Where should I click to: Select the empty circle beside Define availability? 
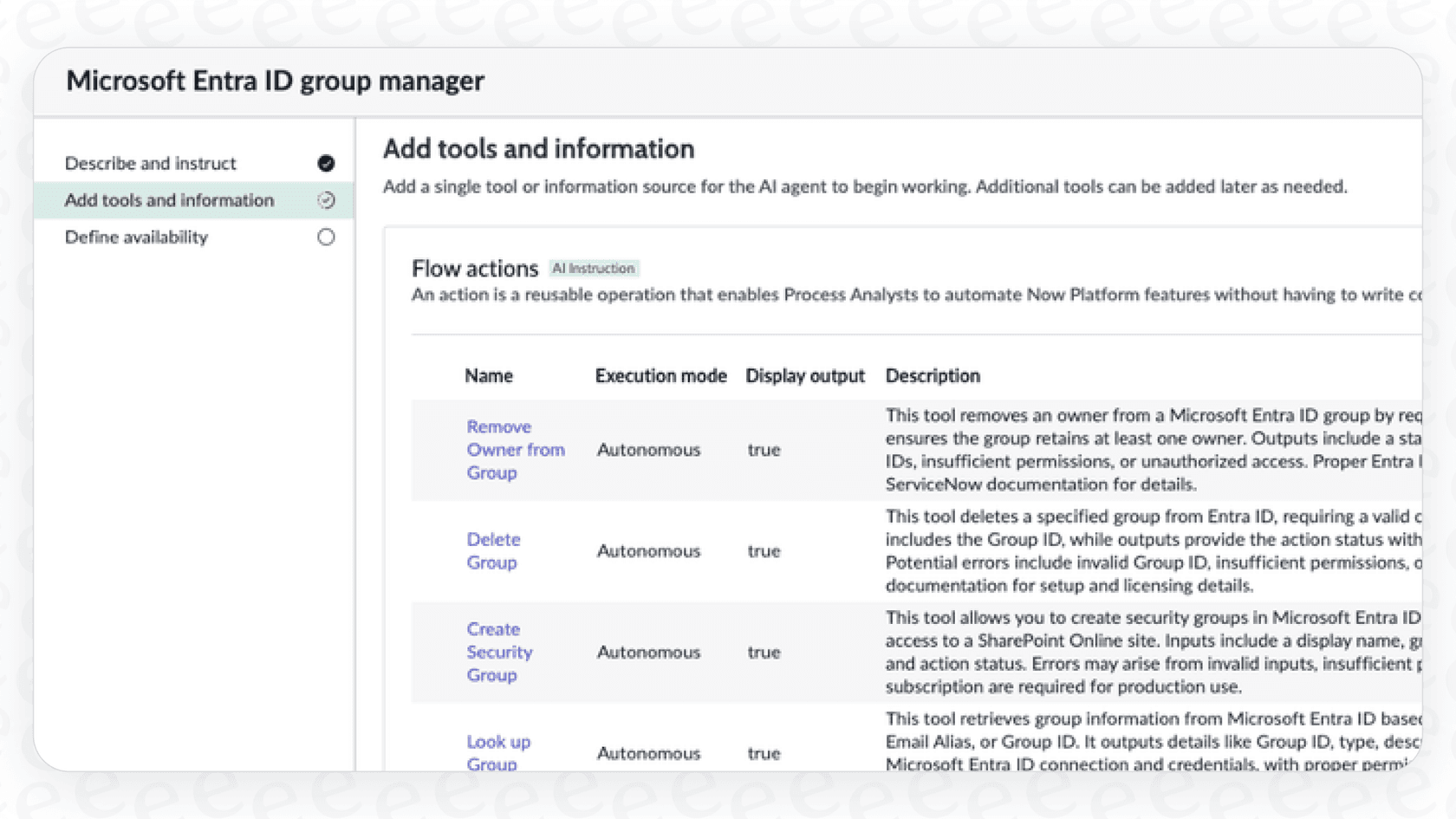click(326, 237)
